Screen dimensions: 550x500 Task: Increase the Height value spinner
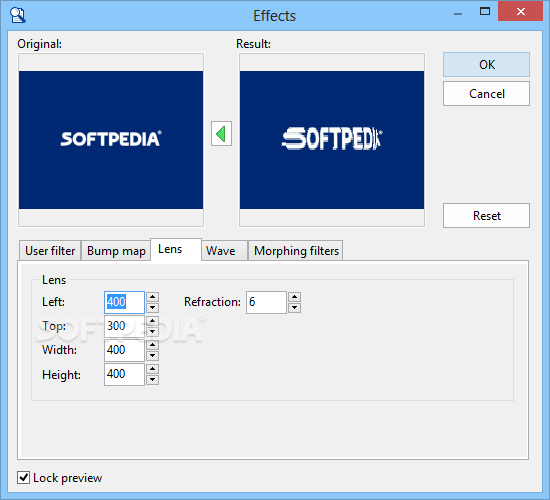click(x=152, y=369)
